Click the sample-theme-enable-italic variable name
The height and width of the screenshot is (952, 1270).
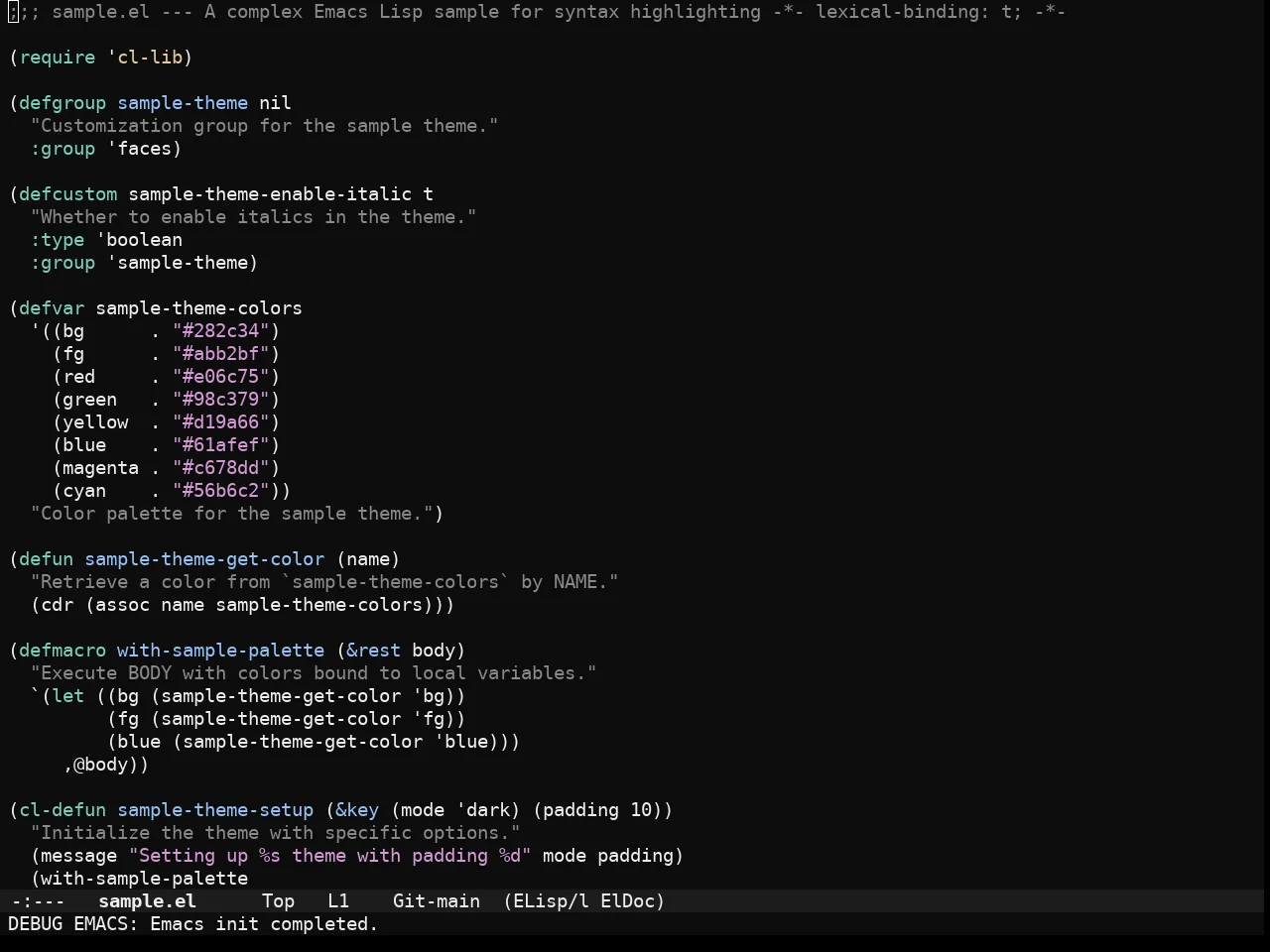(x=270, y=194)
